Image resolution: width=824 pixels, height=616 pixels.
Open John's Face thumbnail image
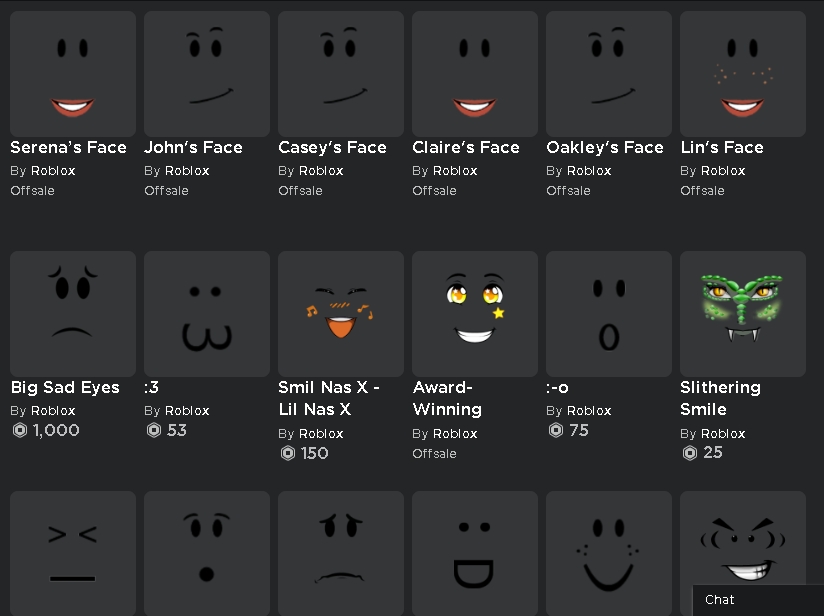pyautogui.click(x=207, y=74)
